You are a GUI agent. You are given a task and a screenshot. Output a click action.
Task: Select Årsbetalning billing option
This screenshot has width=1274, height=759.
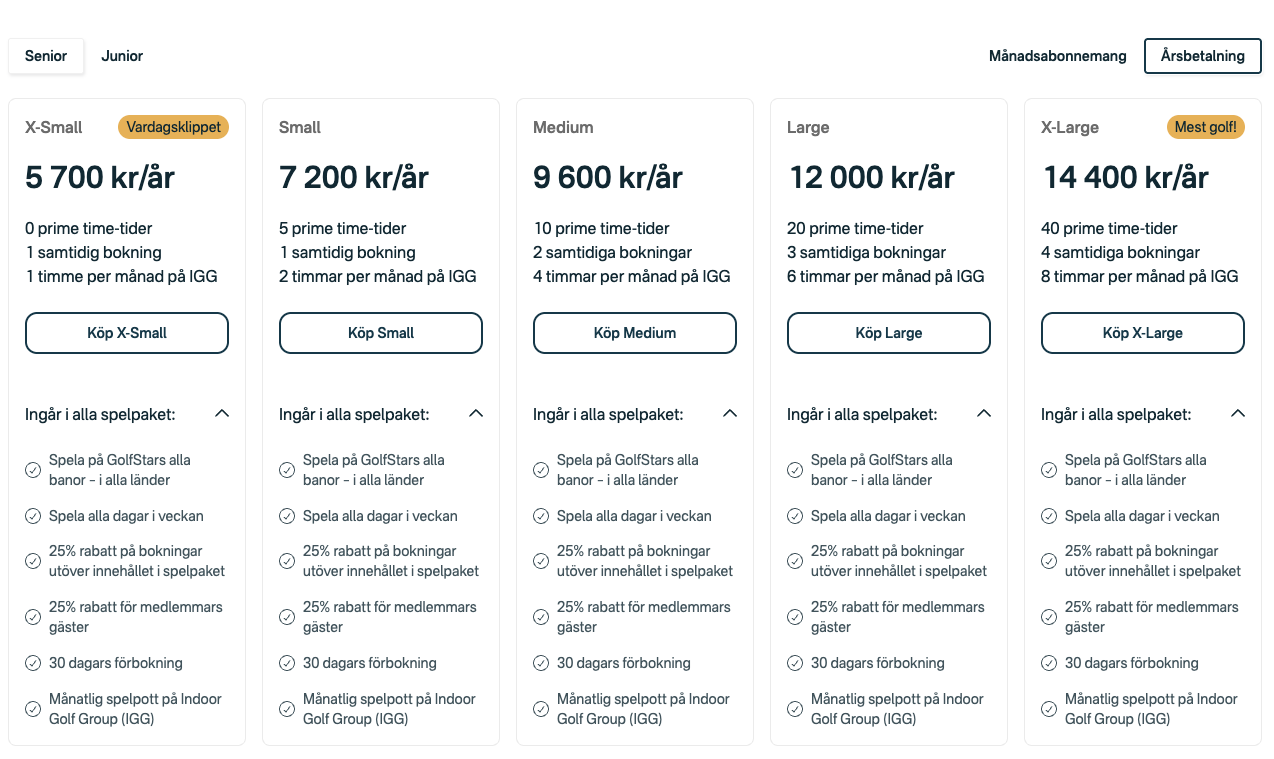(x=1203, y=56)
